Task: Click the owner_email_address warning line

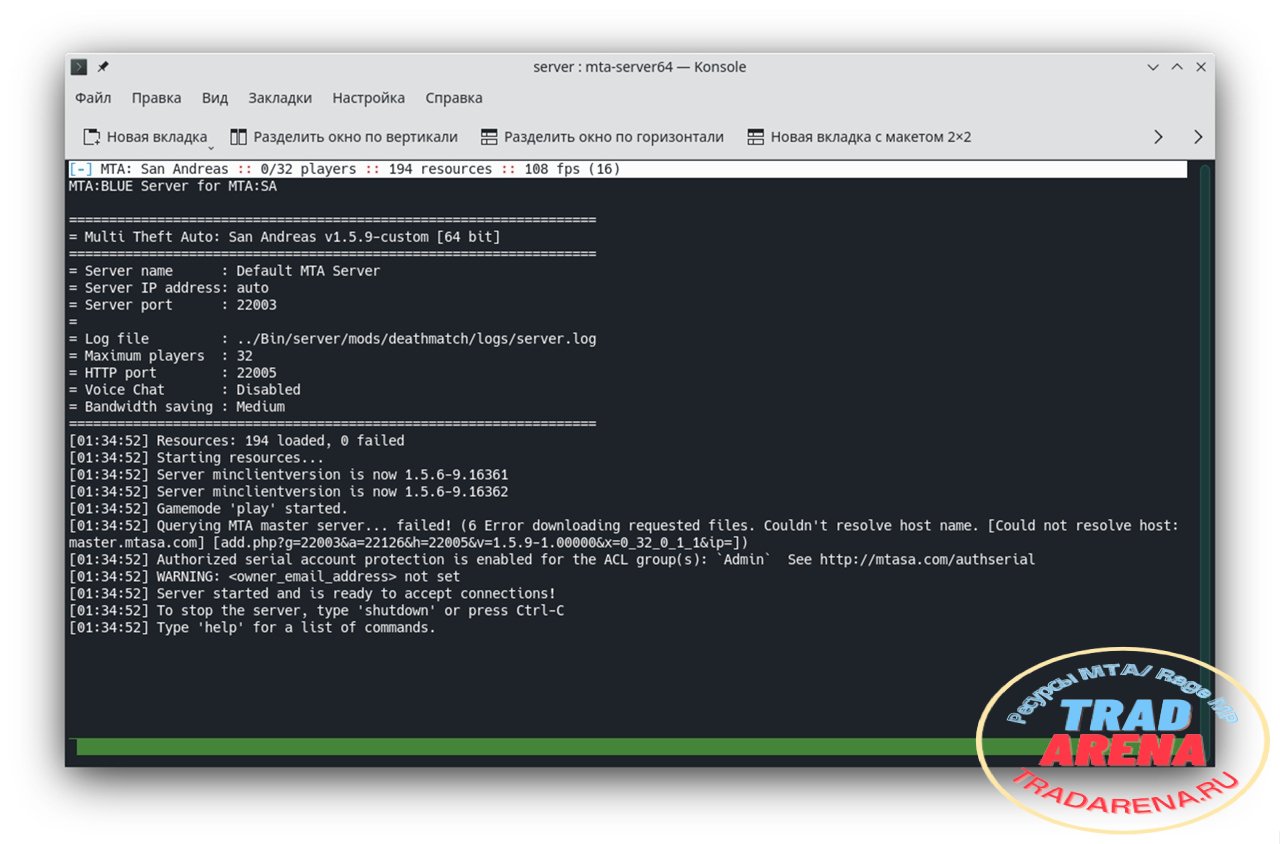Action: tap(264, 577)
